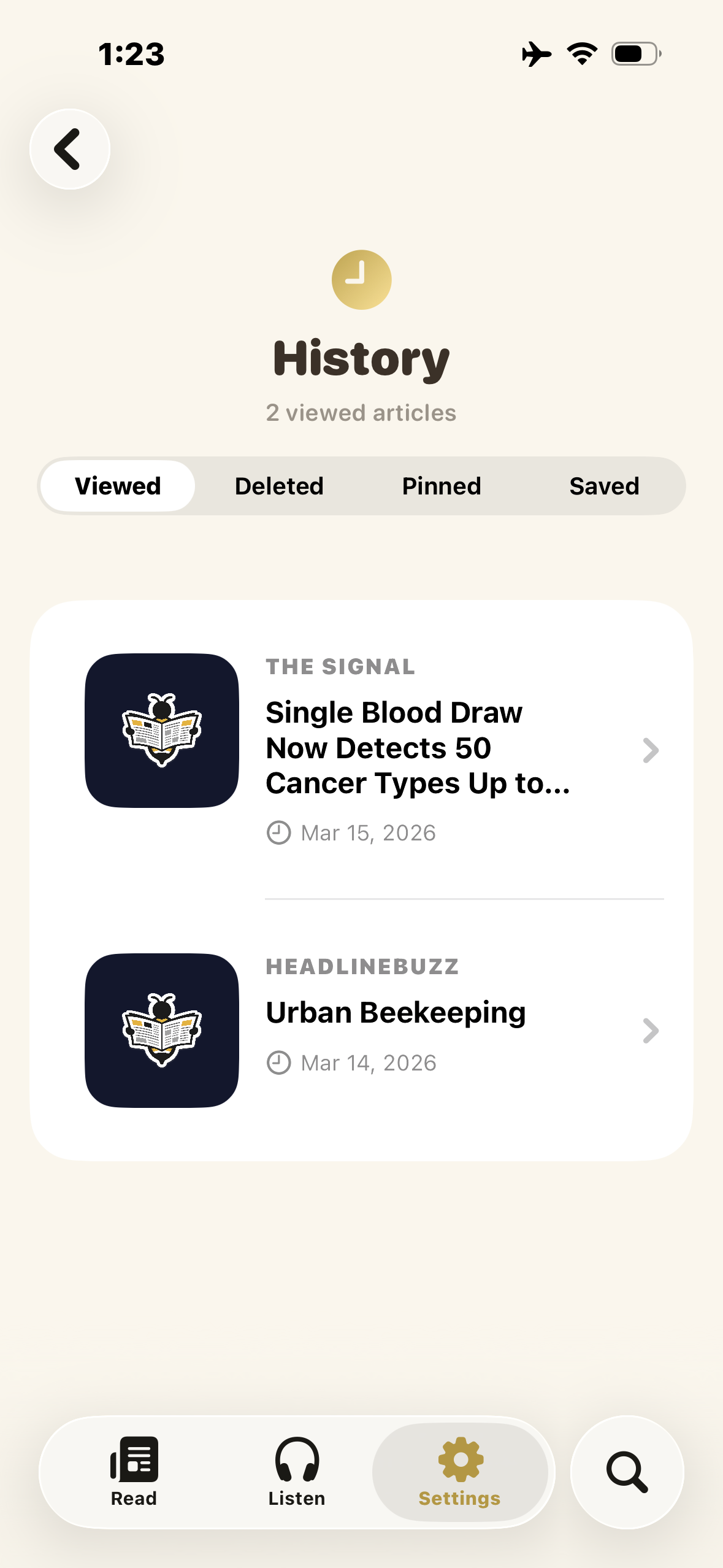
Task: Open the blood draw cancer article
Action: click(417, 747)
